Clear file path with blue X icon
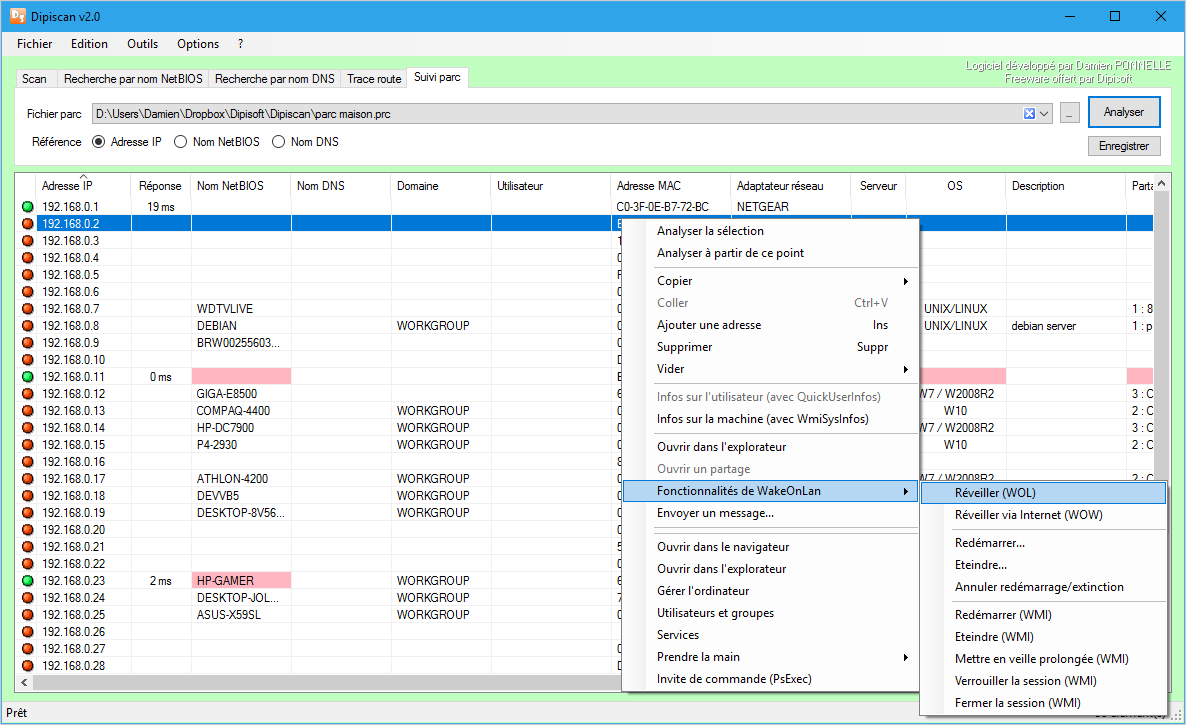Screen dimensions: 1186x725 [x=1029, y=114]
